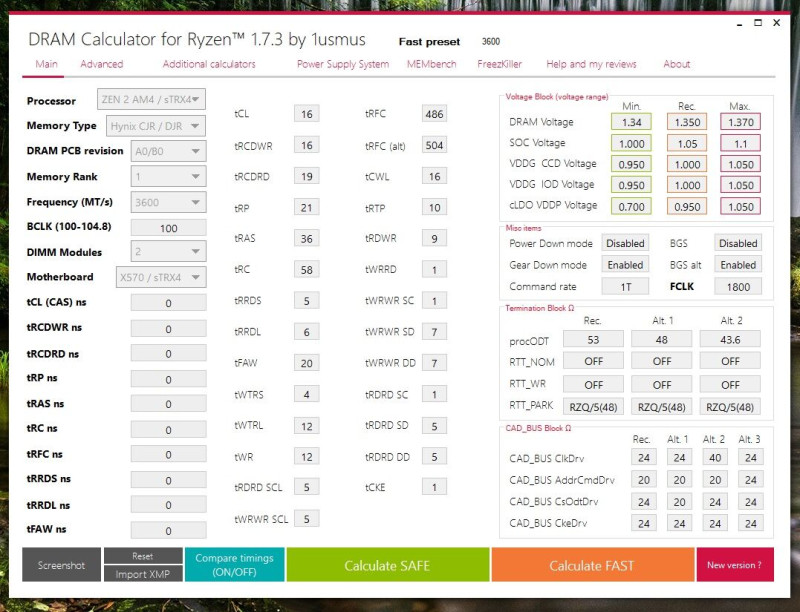Expand the DRAM PCB revision dropdown
This screenshot has height=612, width=800.
(168, 151)
